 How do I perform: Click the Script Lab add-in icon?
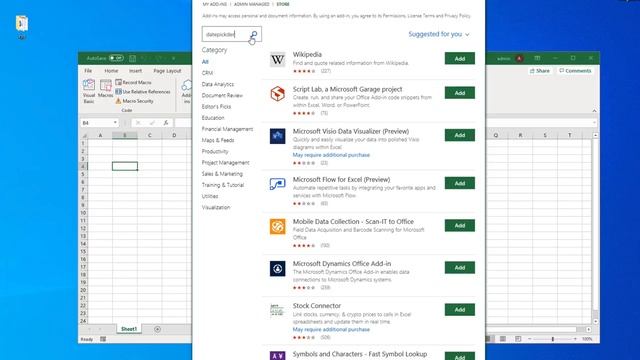(x=278, y=94)
